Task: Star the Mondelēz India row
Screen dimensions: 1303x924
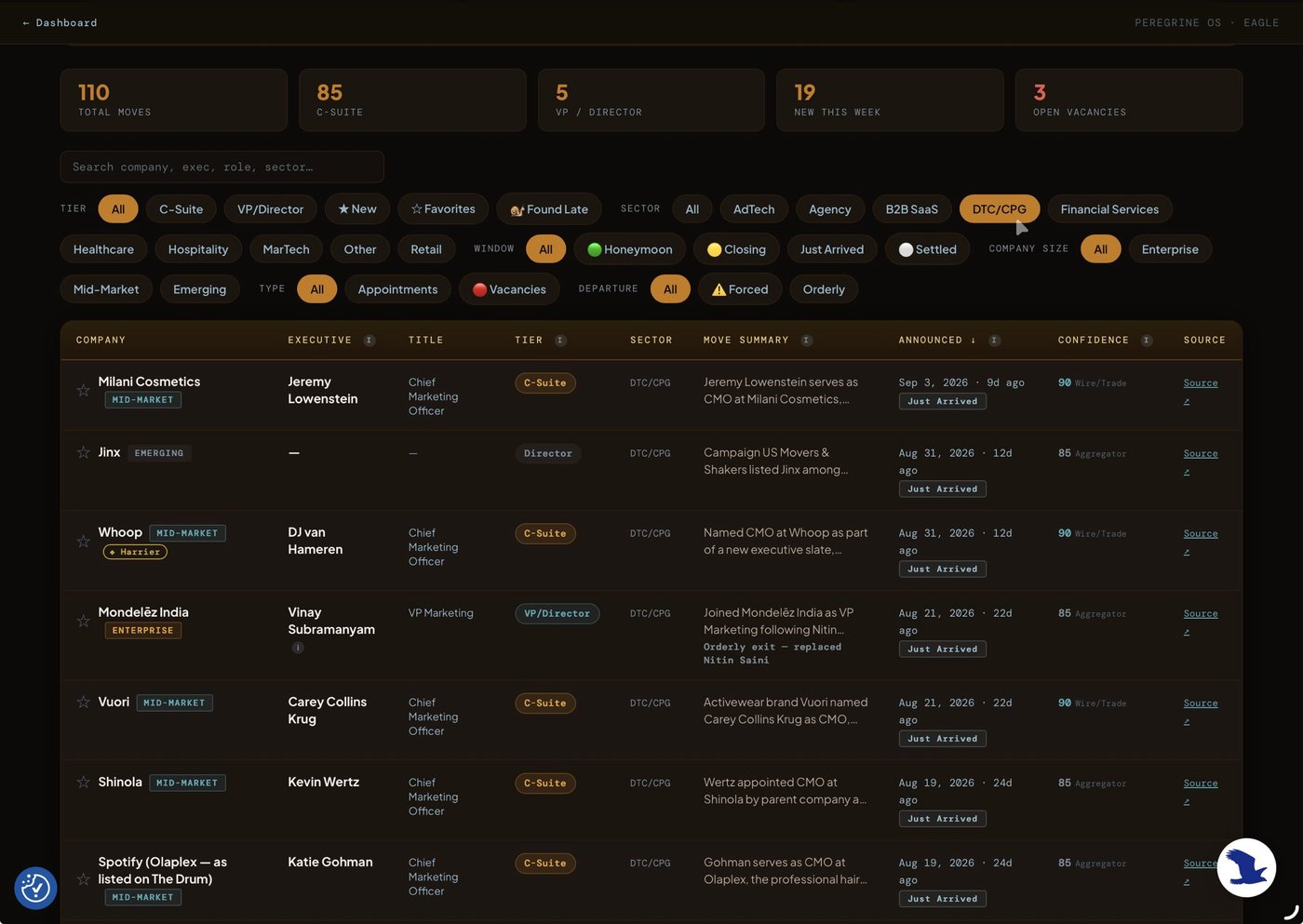Action: [84, 622]
